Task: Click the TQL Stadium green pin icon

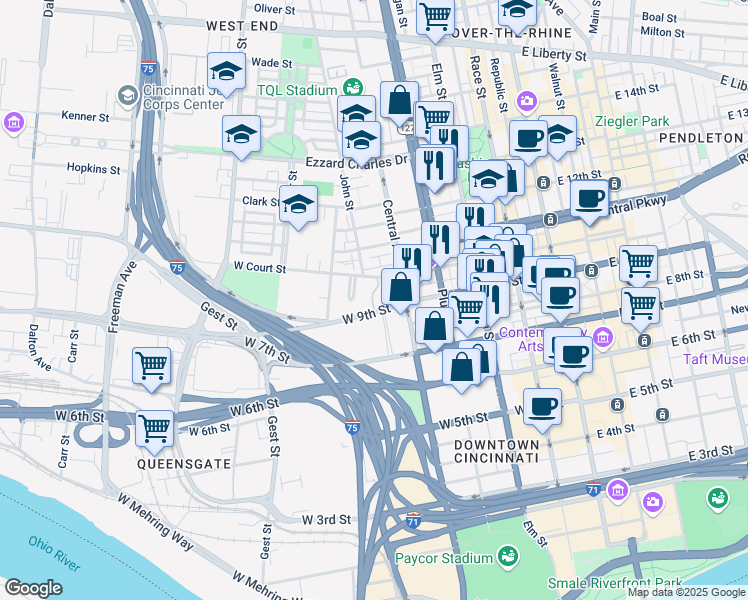Action: click(x=353, y=88)
